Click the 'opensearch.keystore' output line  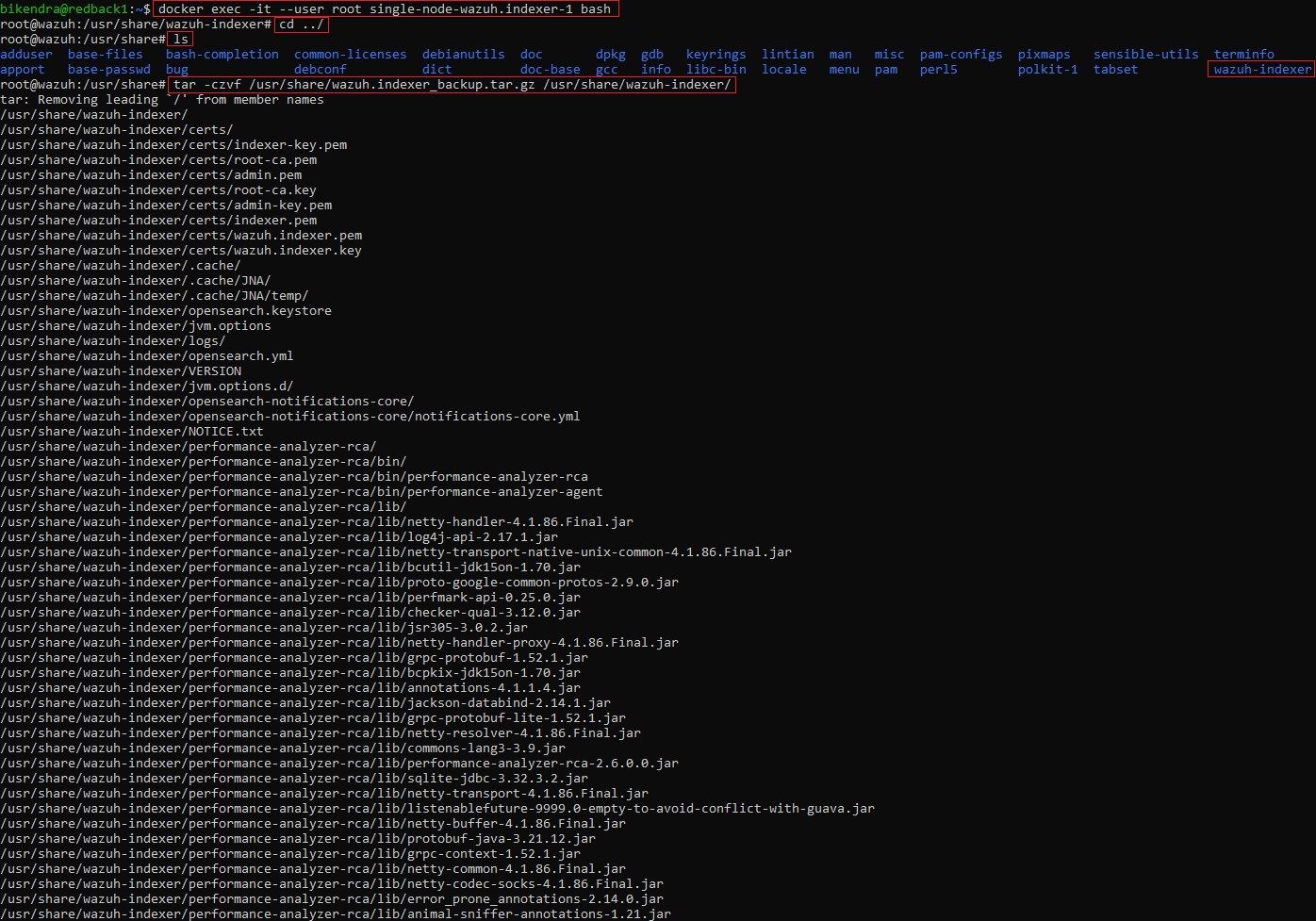(166, 310)
